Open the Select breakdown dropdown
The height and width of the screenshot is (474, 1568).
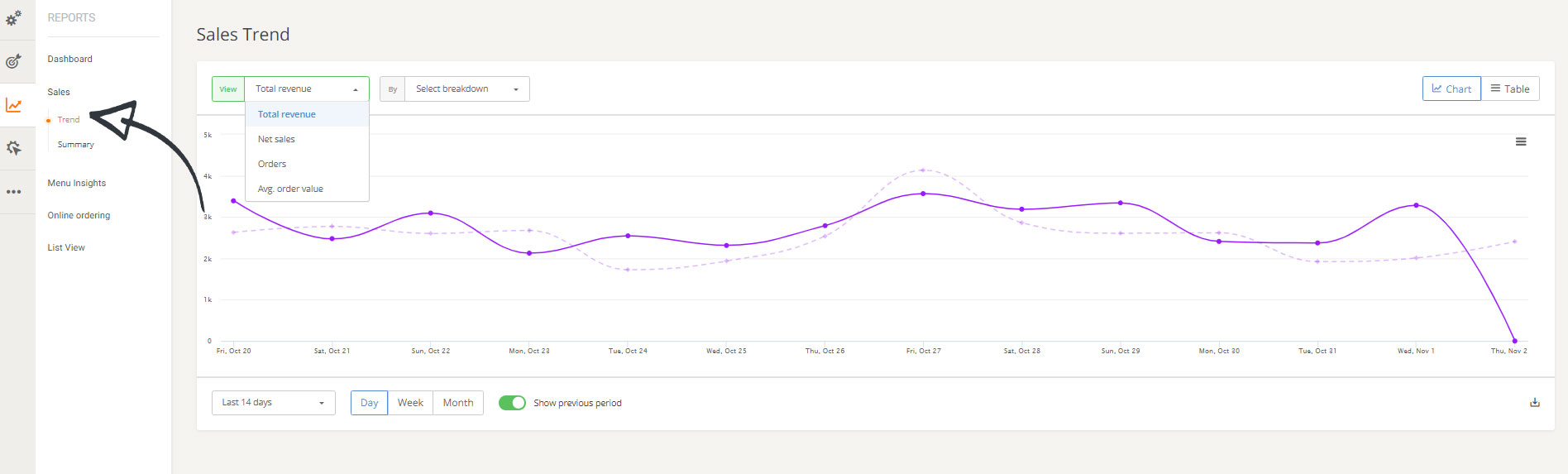click(x=466, y=89)
